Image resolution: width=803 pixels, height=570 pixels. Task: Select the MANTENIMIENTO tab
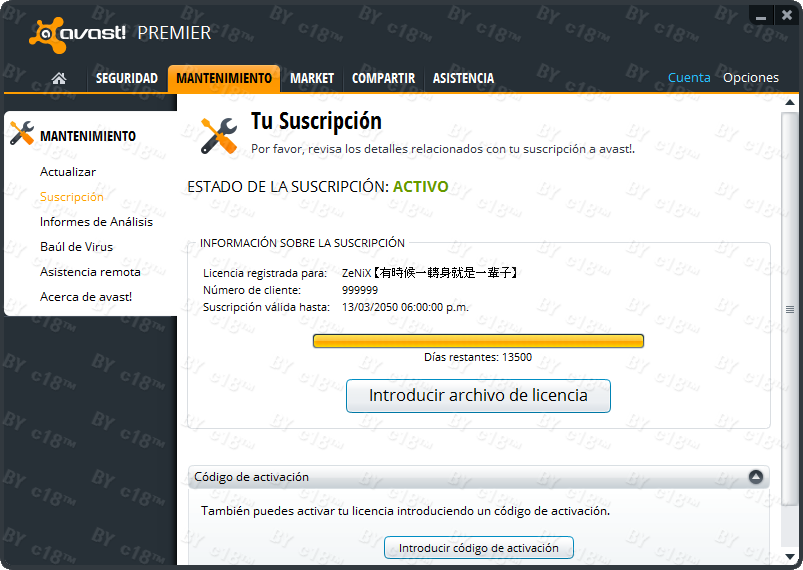coord(224,78)
